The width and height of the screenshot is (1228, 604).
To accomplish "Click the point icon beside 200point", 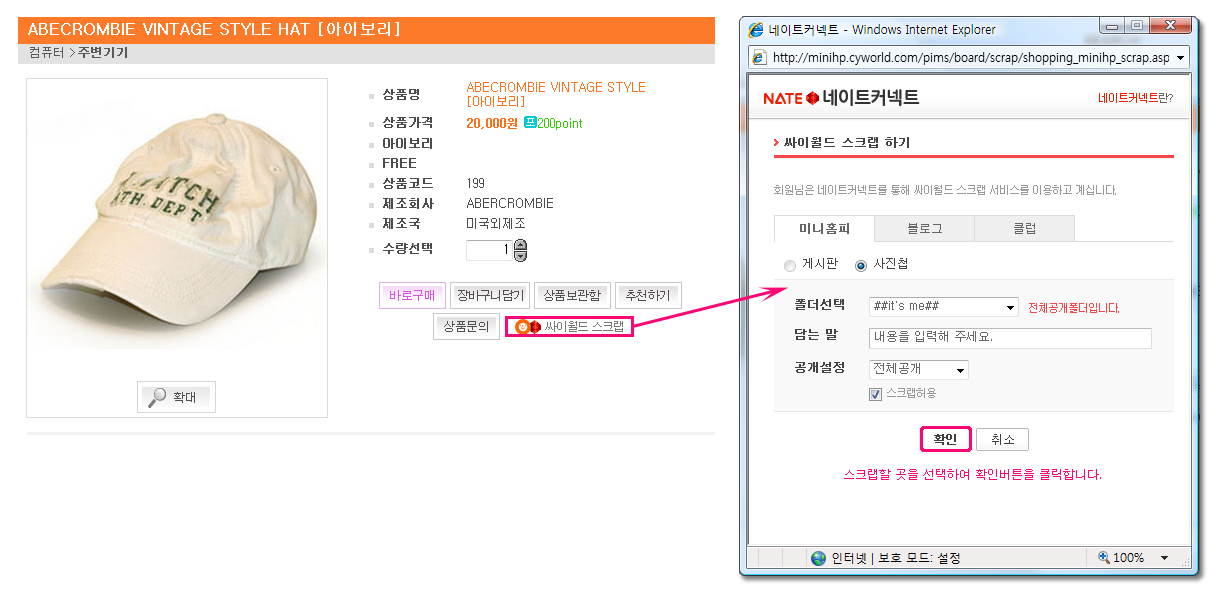I will 530,123.
